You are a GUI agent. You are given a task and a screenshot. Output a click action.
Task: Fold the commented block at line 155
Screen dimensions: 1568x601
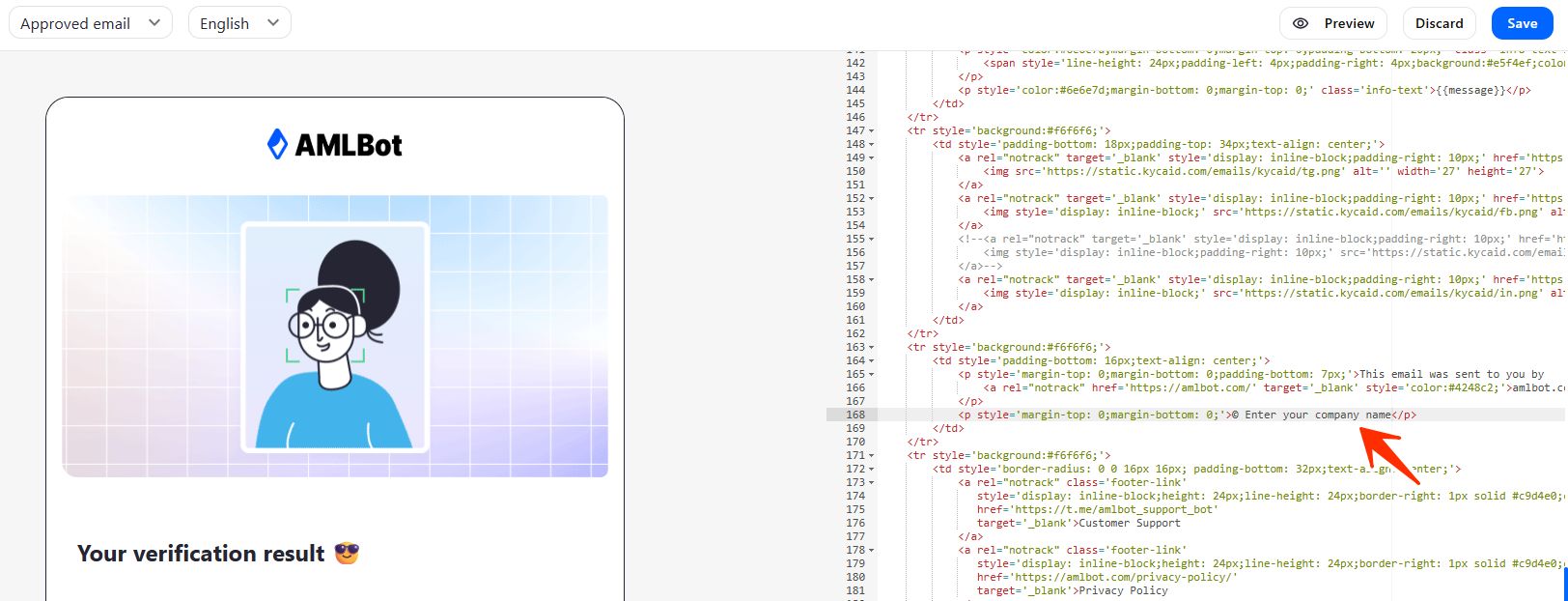coord(872,240)
